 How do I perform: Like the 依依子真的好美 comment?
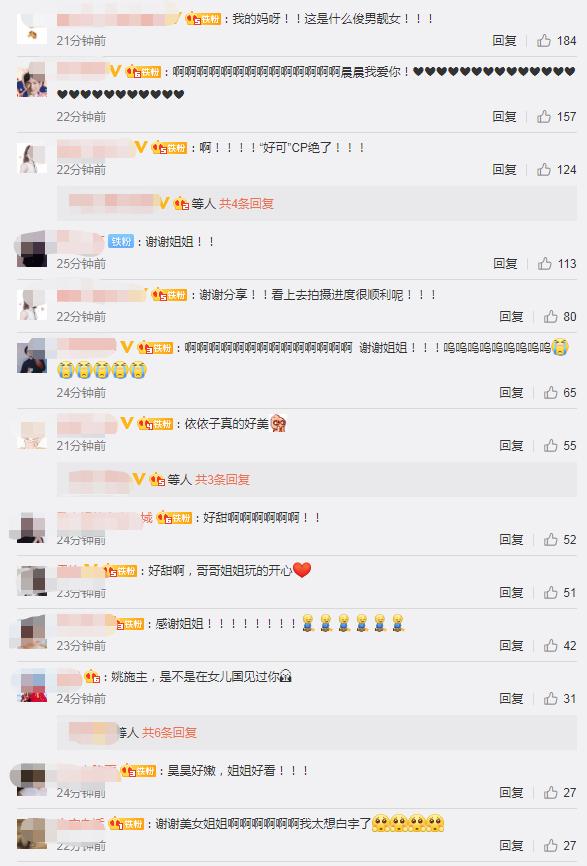(x=551, y=446)
